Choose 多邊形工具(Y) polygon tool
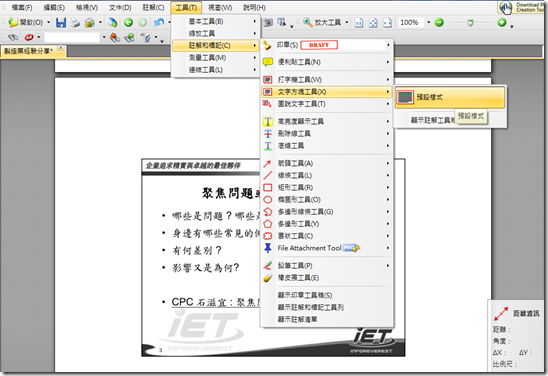Image resolution: width=548 pixels, height=376 pixels. click(x=327, y=224)
